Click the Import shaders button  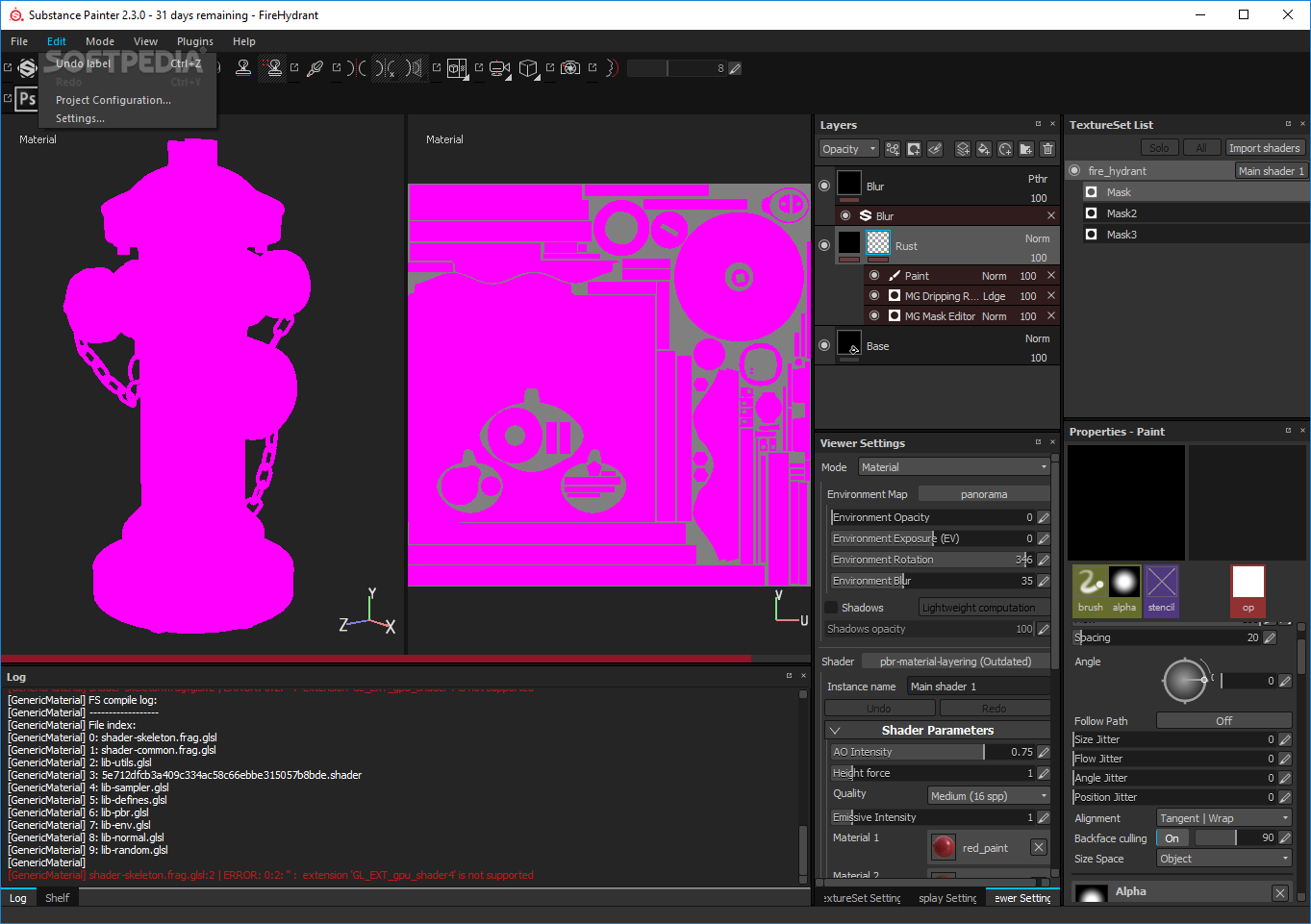[x=1264, y=148]
